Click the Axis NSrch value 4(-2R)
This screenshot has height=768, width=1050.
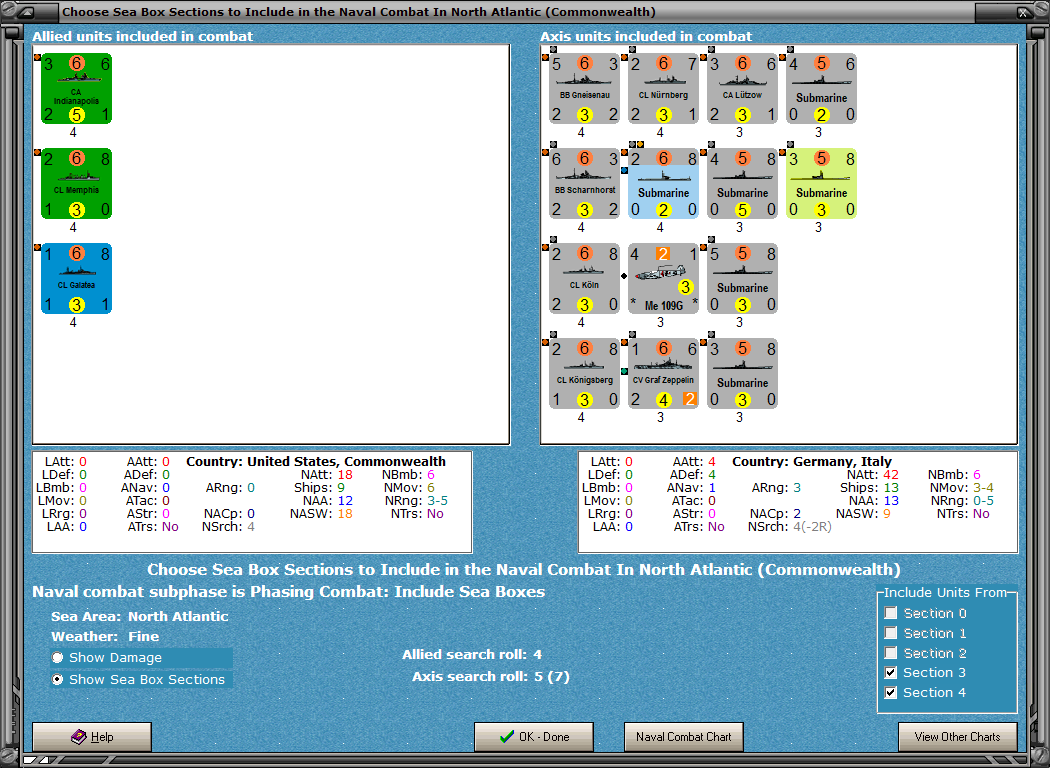[812, 527]
